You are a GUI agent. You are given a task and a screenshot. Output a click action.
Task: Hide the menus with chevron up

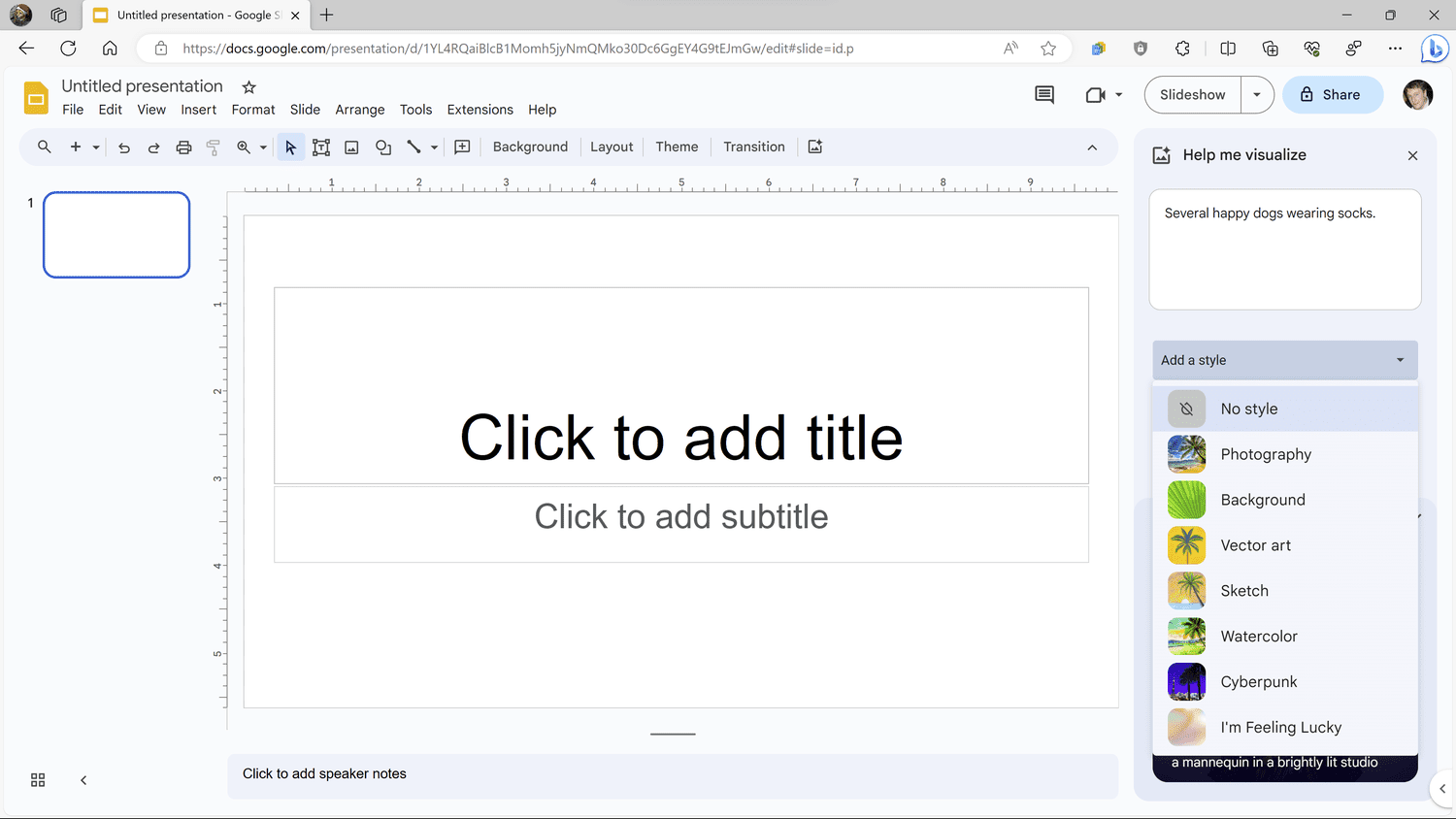(x=1092, y=147)
